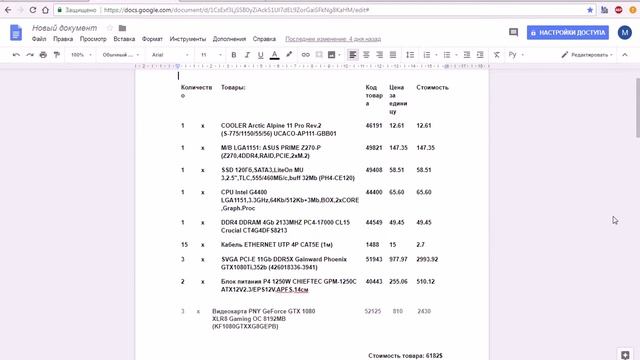The height and width of the screenshot is (360, 640).
Task: Align text right
Action: (380, 55)
